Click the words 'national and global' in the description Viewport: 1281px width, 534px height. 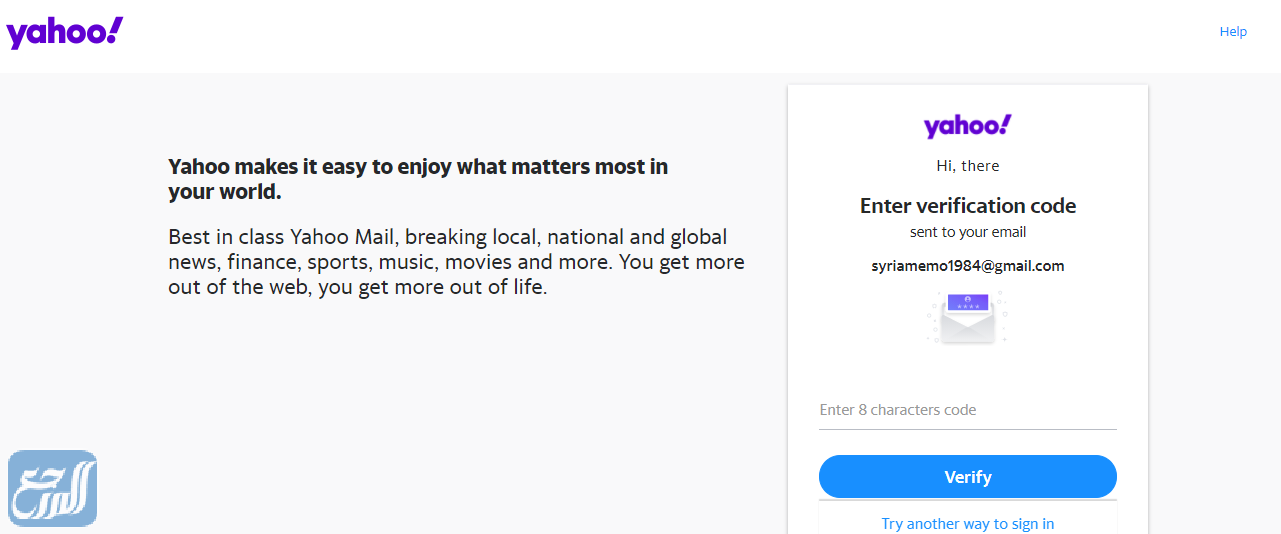click(x=637, y=238)
